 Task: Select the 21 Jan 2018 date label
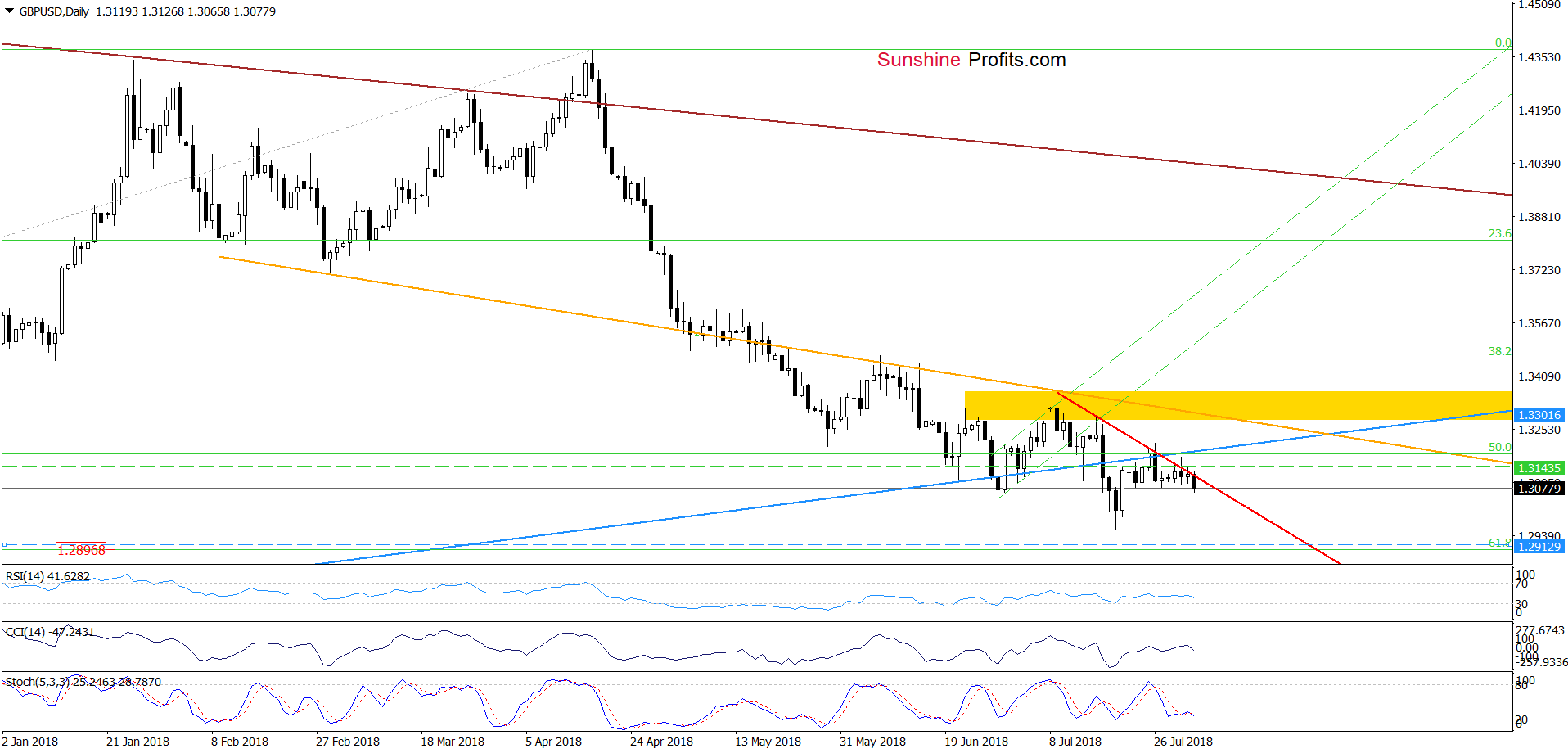point(137,742)
